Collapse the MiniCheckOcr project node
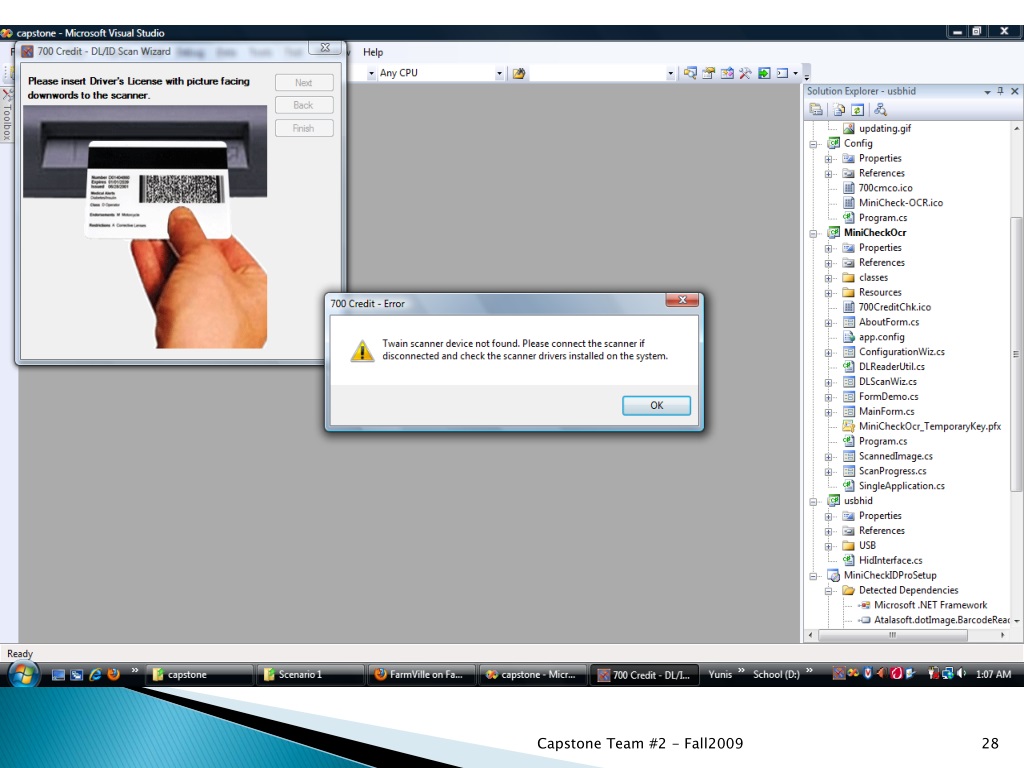Image resolution: width=1024 pixels, height=768 pixels. pyautogui.click(x=813, y=234)
